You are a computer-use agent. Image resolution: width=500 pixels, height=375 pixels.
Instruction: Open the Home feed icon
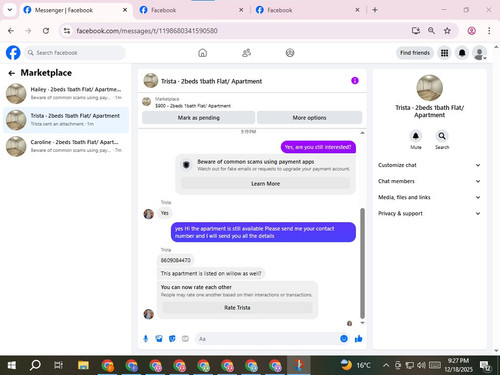tap(202, 53)
